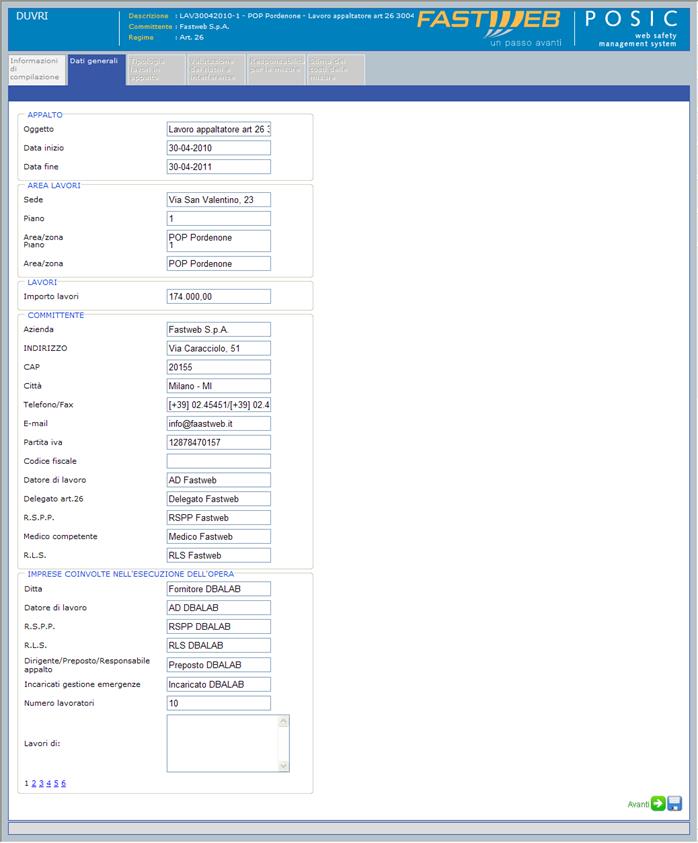
Task: Click the Incaricati gestione emergenze label
Action: click(x=82, y=684)
